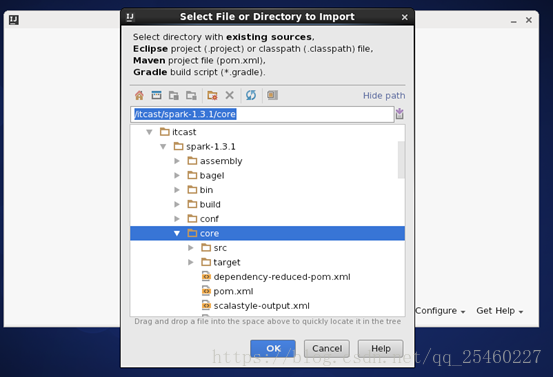Select the spark-1.3.1 folder row
The height and width of the screenshot is (377, 553).
point(267,147)
